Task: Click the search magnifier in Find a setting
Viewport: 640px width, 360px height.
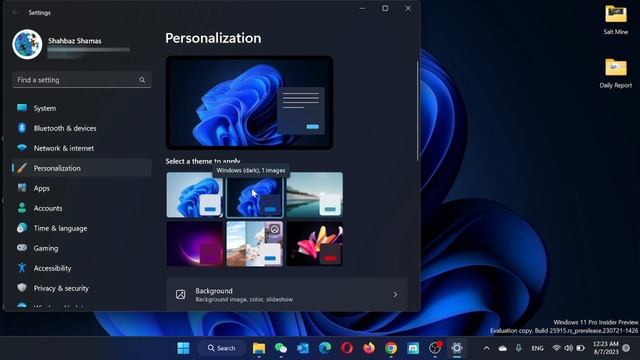Action: point(142,80)
